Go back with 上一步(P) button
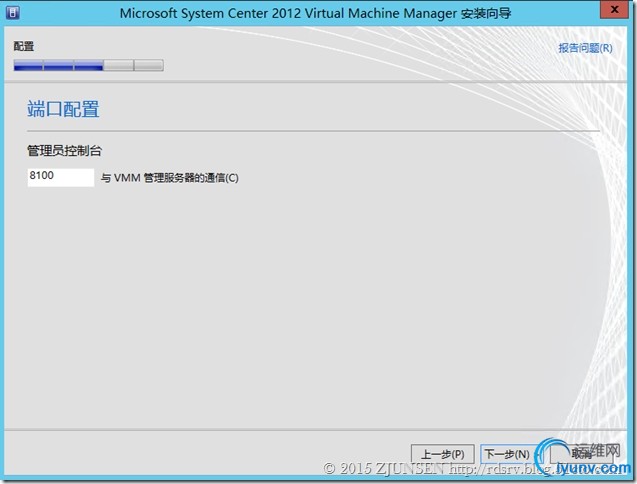This screenshot has width=637, height=484. tap(442, 454)
